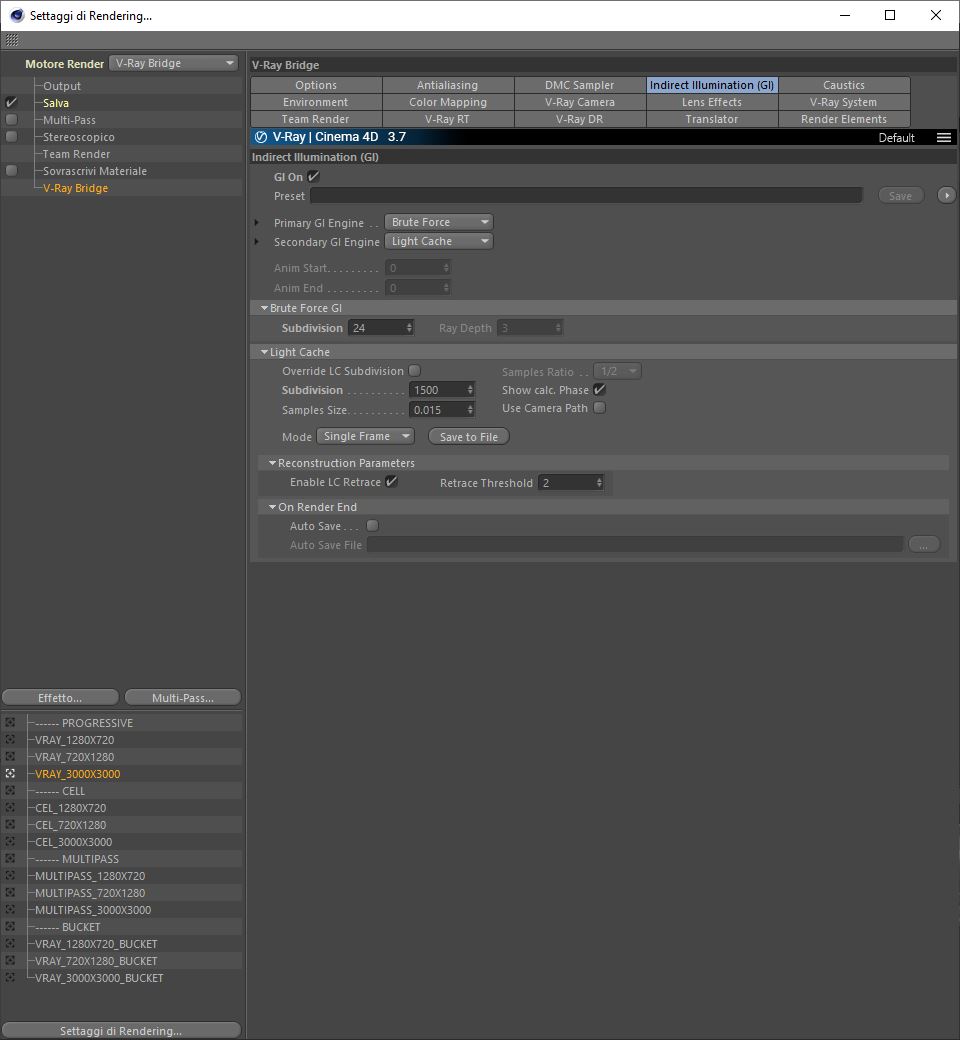Open the V-Ray Camera tab
The image size is (960, 1040).
tap(579, 102)
